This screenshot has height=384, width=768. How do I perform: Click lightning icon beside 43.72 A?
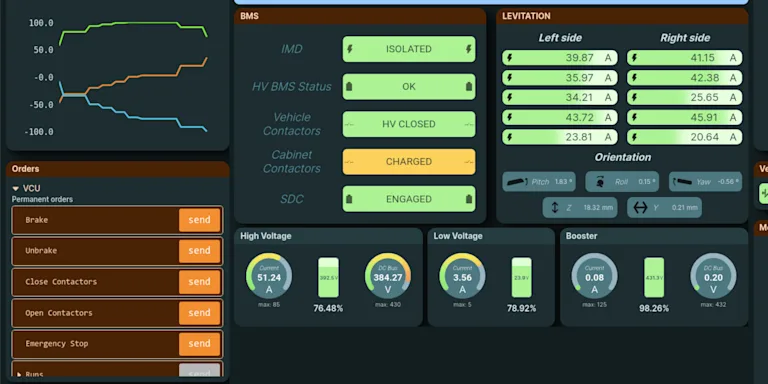(x=509, y=118)
